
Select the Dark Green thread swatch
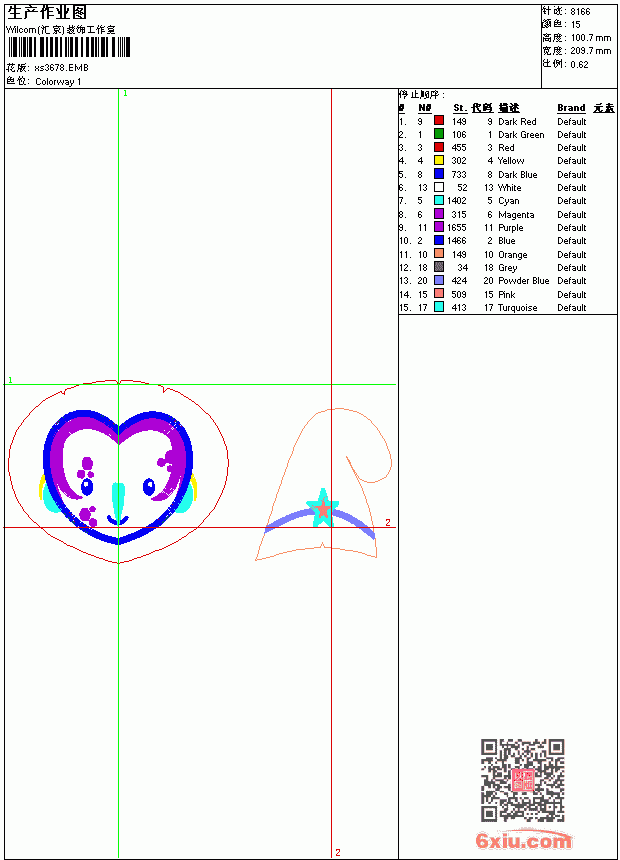(439, 134)
